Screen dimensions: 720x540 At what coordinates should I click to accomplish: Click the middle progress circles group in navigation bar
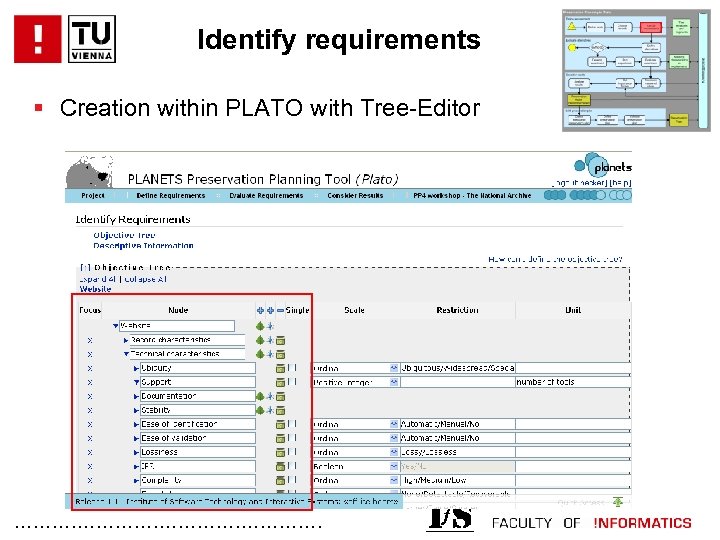[x=588, y=195]
